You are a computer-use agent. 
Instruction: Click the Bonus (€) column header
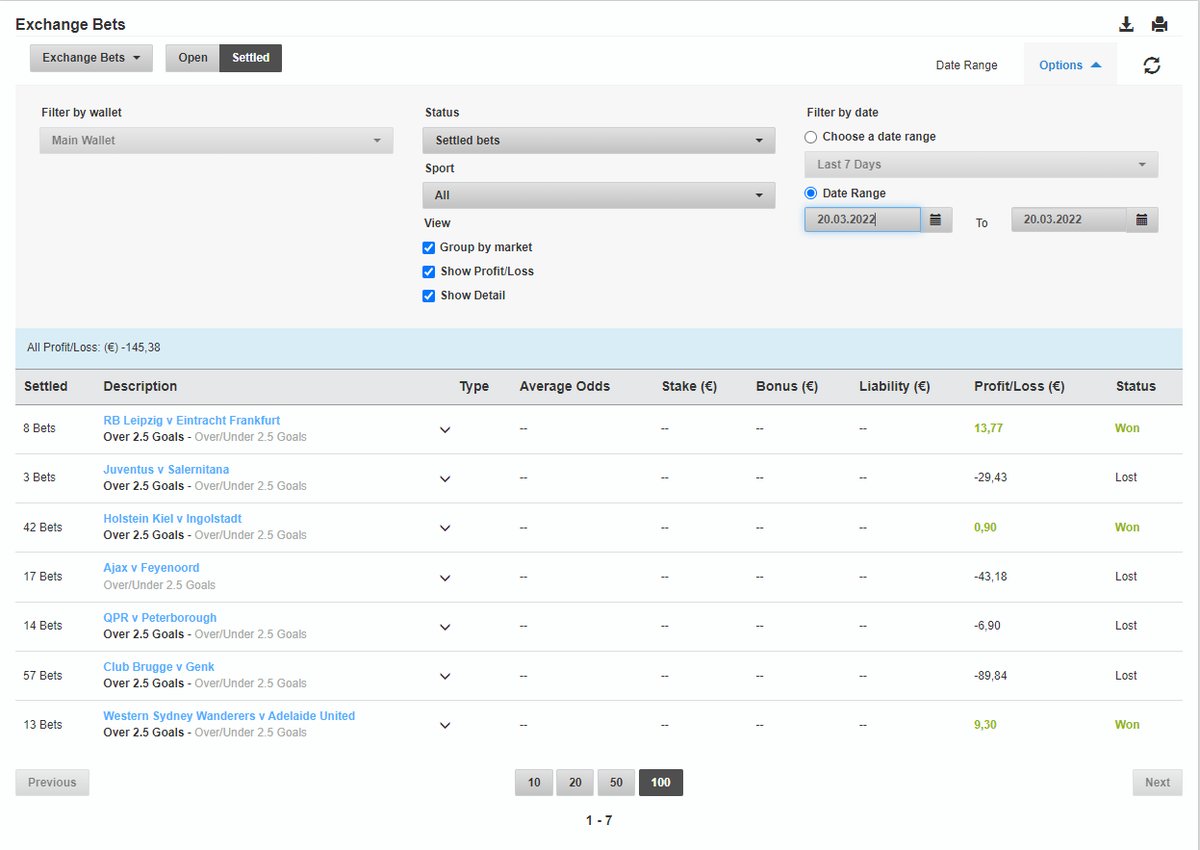[x=787, y=387]
